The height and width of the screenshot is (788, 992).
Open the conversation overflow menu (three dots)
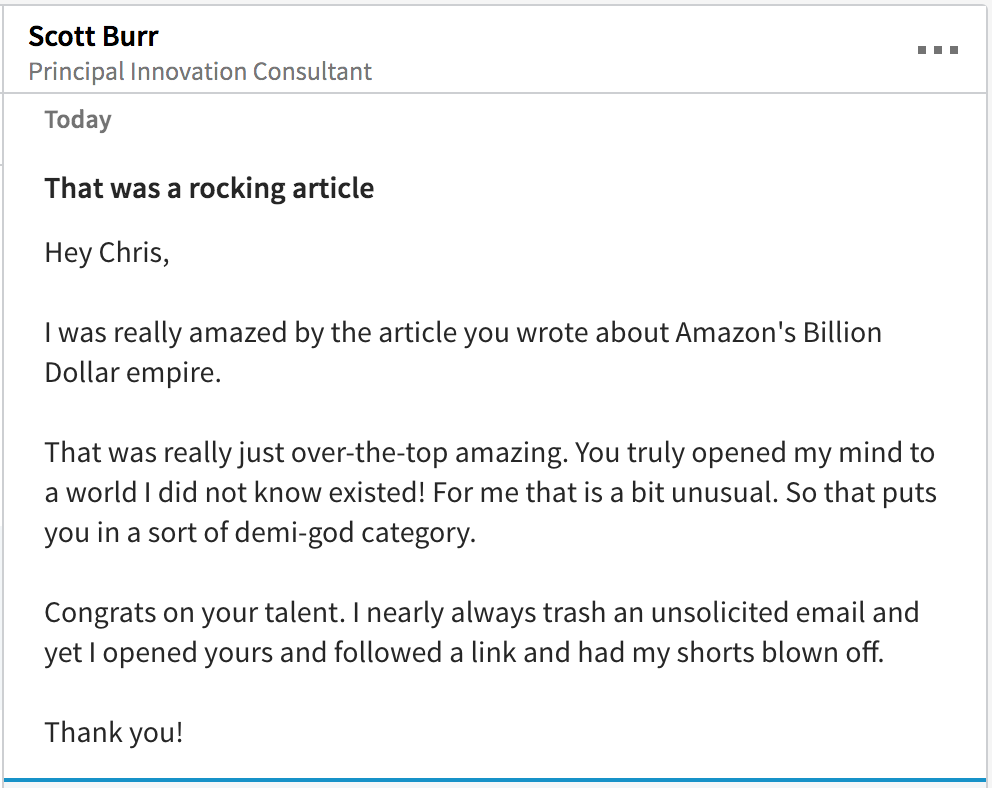(937, 48)
